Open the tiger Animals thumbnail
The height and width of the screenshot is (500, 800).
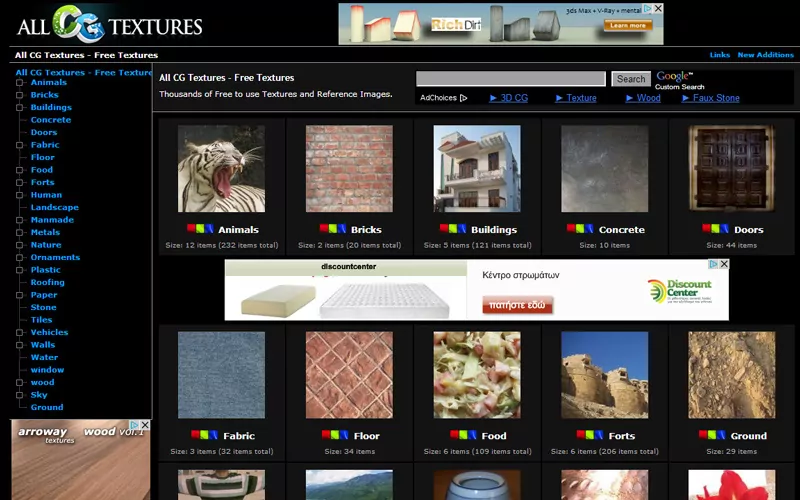pyautogui.click(x=221, y=168)
